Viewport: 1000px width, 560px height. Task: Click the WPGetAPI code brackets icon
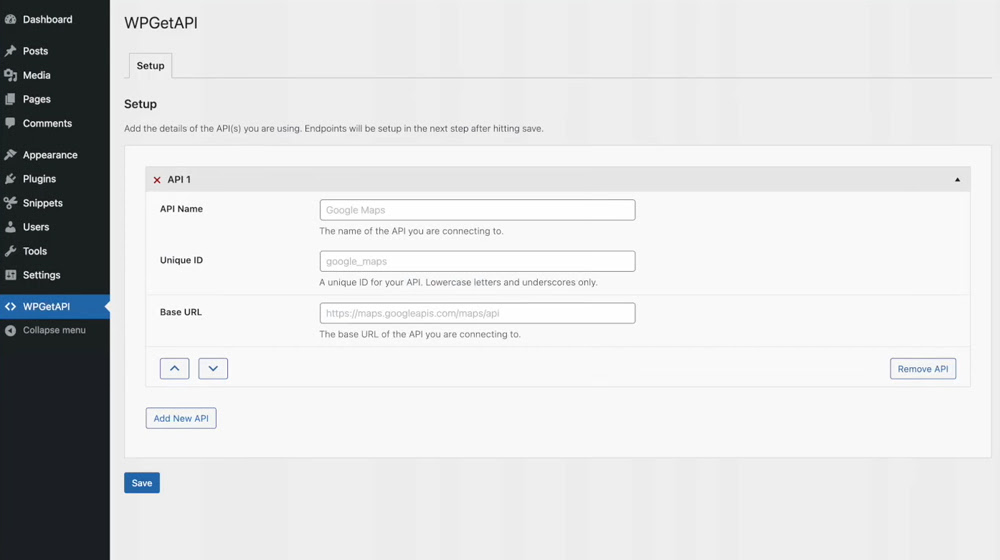[x=10, y=307]
